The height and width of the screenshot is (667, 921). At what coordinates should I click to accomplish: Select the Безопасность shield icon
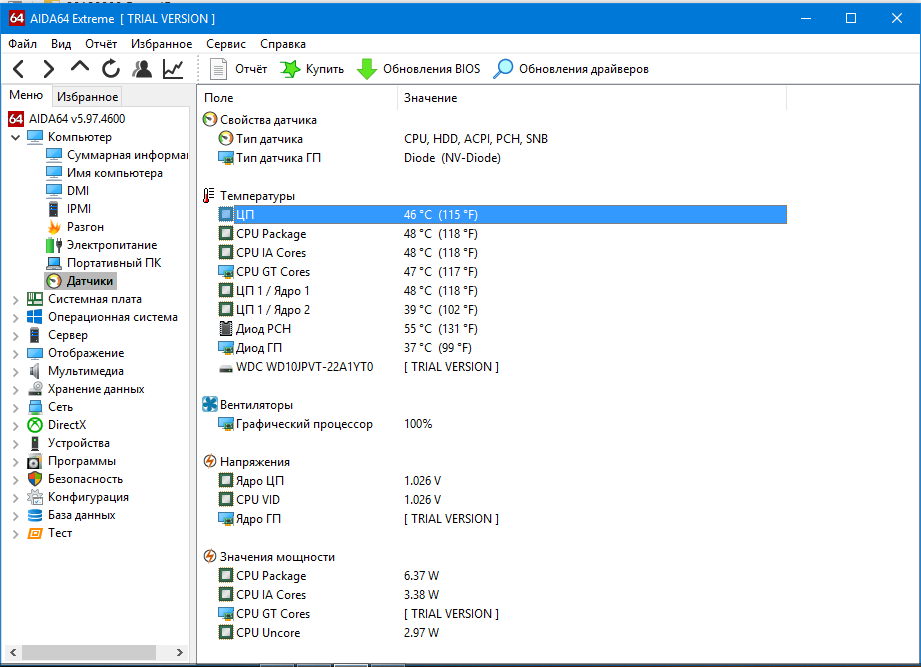tap(35, 479)
